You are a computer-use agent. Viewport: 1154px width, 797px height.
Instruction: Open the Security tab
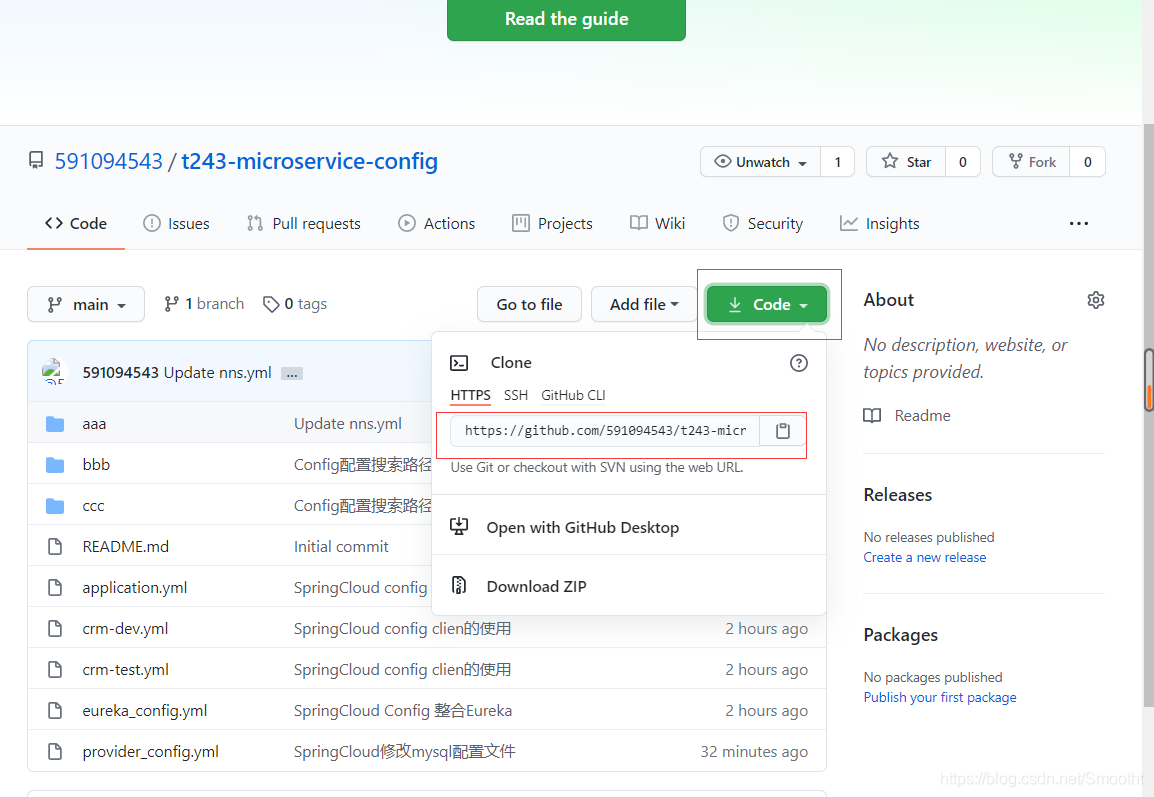(762, 224)
